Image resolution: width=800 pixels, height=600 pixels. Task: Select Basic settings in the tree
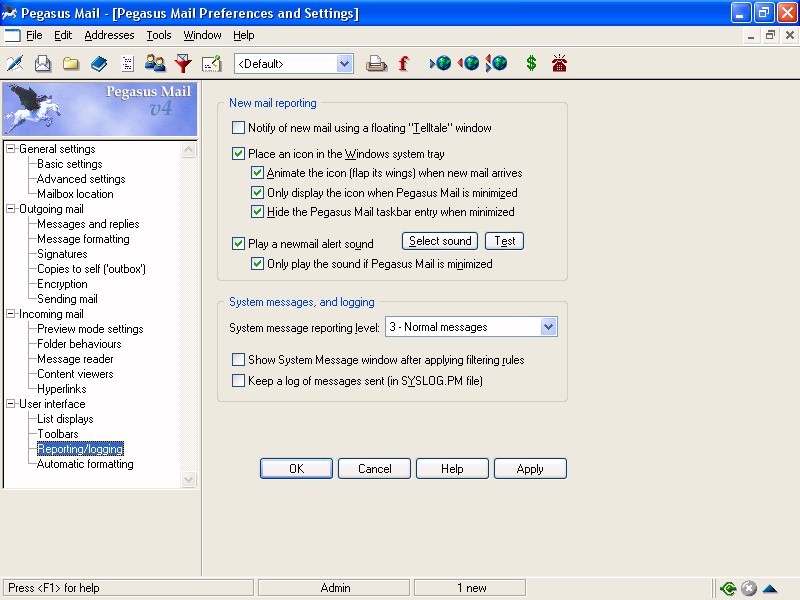click(x=69, y=164)
